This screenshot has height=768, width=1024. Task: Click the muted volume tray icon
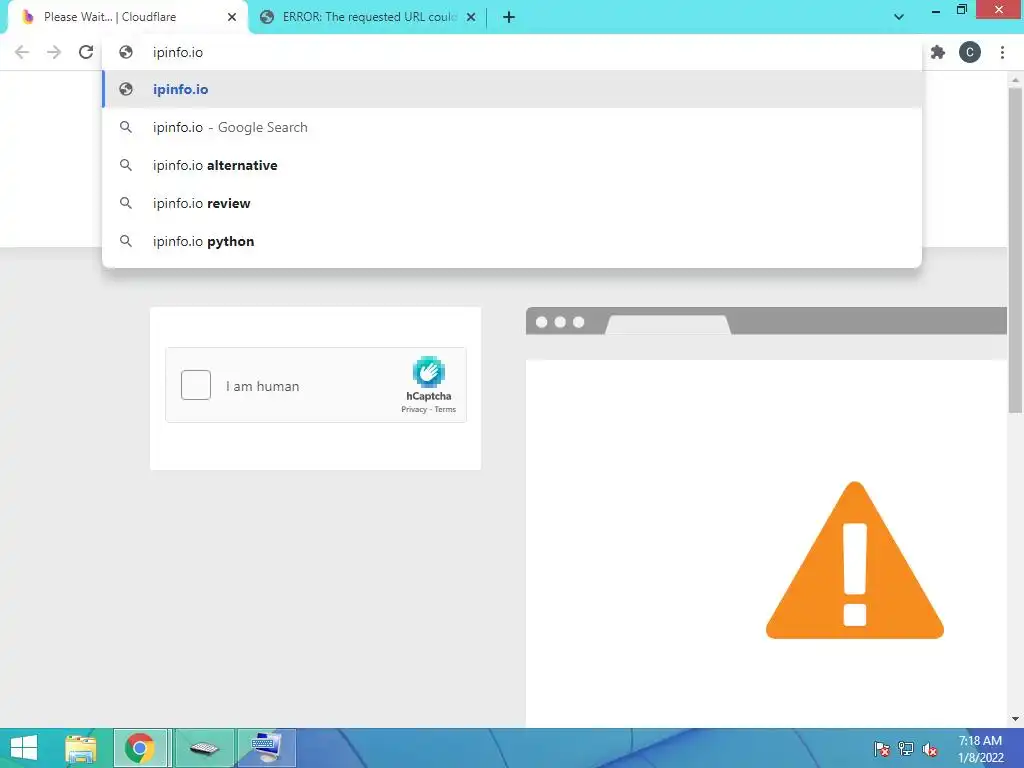pos(929,749)
